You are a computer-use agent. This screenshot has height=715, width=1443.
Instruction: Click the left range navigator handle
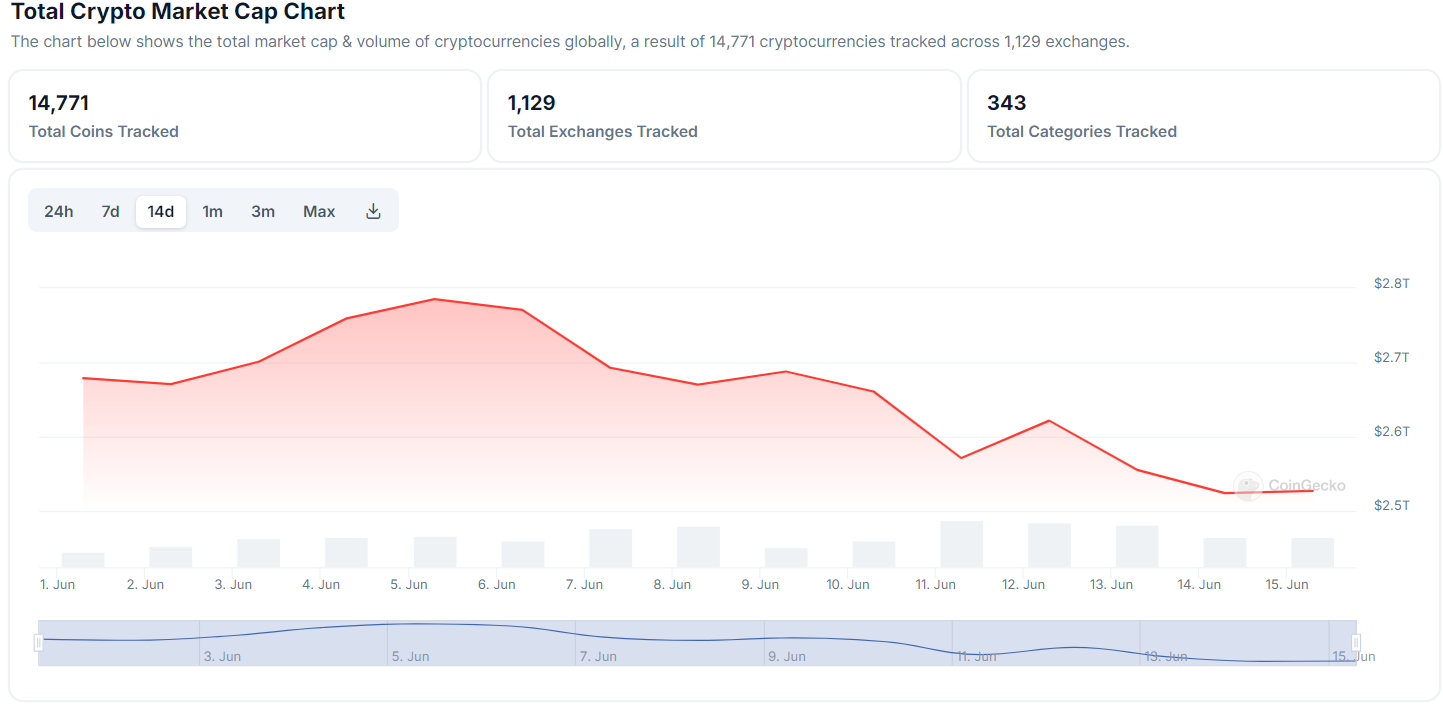(x=39, y=643)
